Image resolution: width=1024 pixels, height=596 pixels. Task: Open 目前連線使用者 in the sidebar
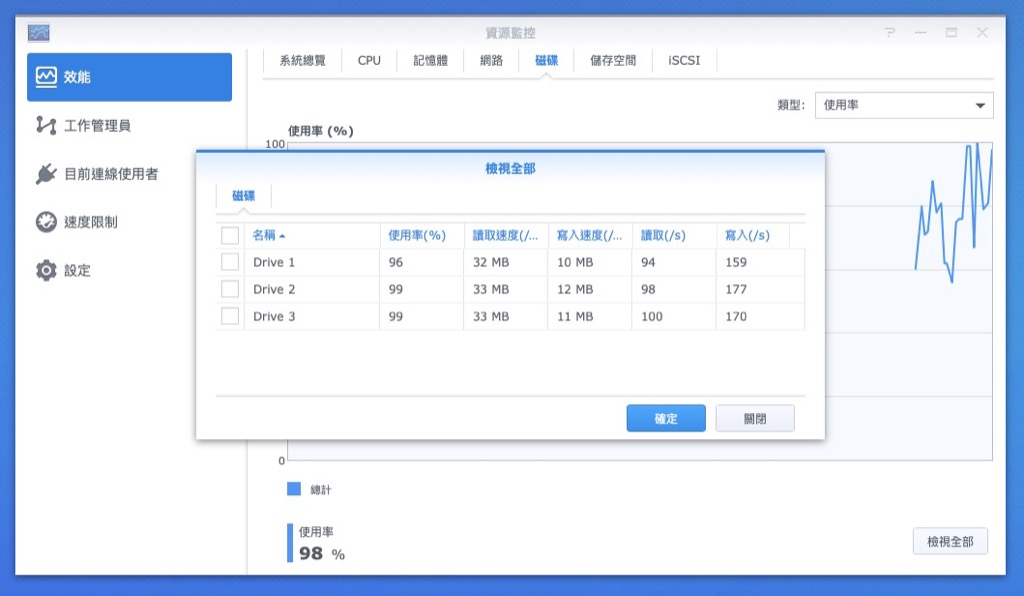[129, 174]
